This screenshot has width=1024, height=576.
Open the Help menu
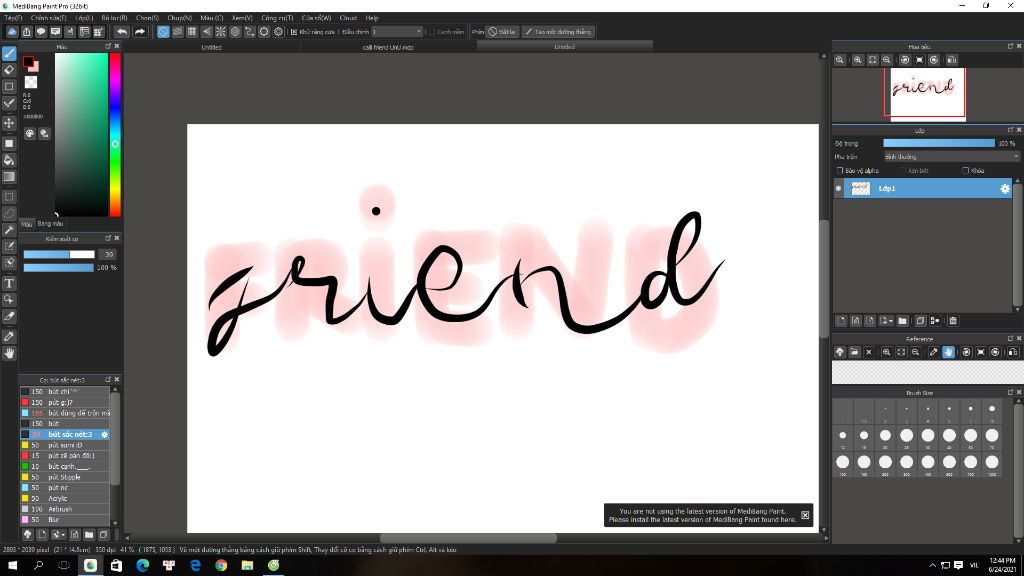pyautogui.click(x=372, y=18)
